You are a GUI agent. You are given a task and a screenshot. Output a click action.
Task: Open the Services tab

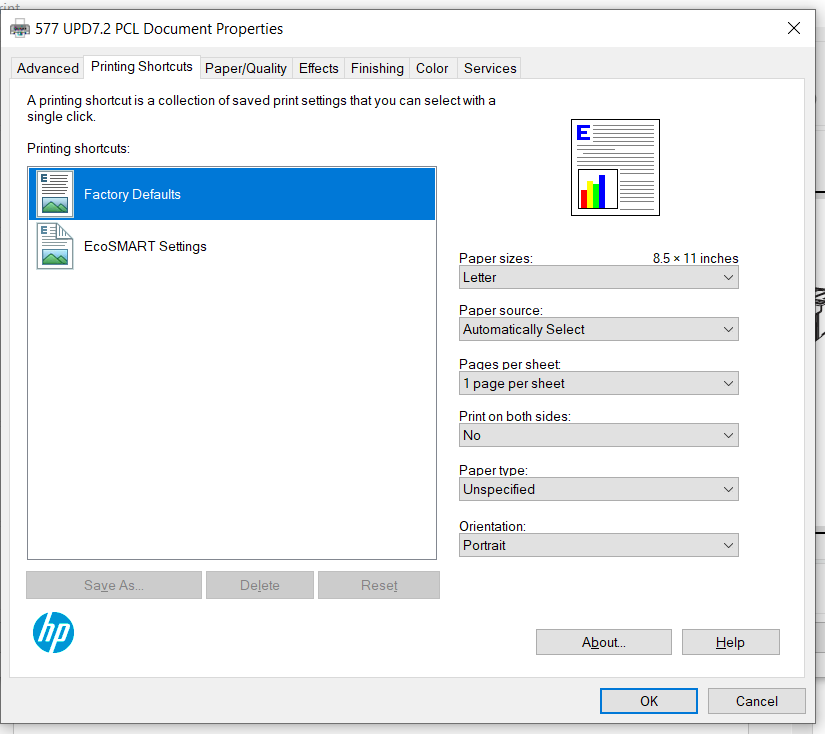coord(489,67)
